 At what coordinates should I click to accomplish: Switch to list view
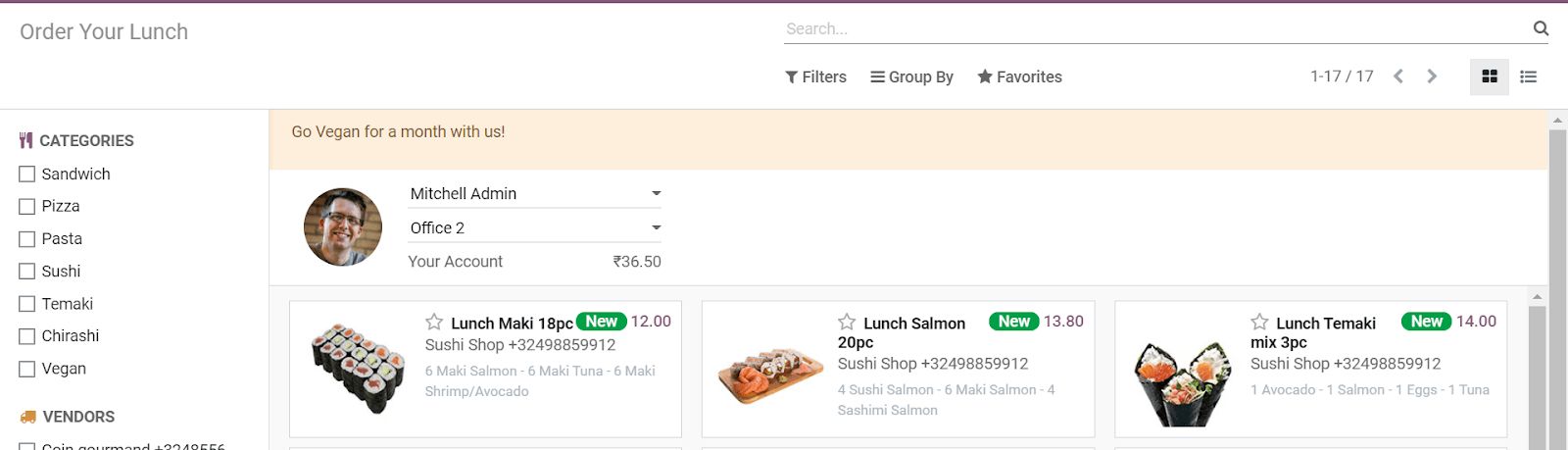pos(1528,76)
